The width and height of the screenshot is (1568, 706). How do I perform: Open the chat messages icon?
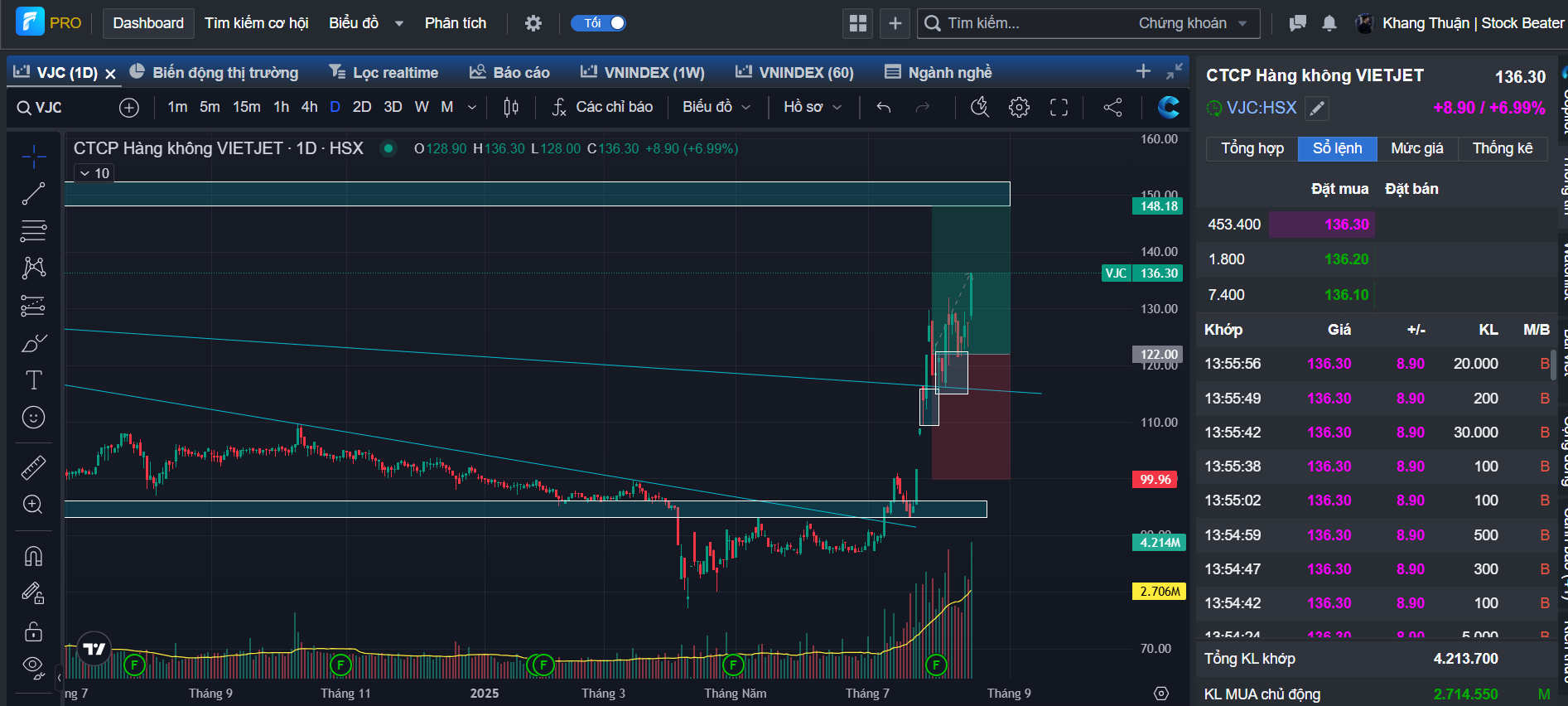click(x=1298, y=23)
